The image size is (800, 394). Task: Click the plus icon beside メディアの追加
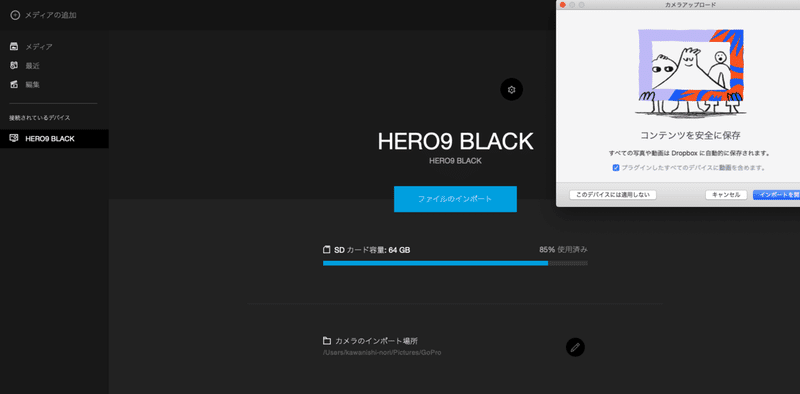click(15, 15)
